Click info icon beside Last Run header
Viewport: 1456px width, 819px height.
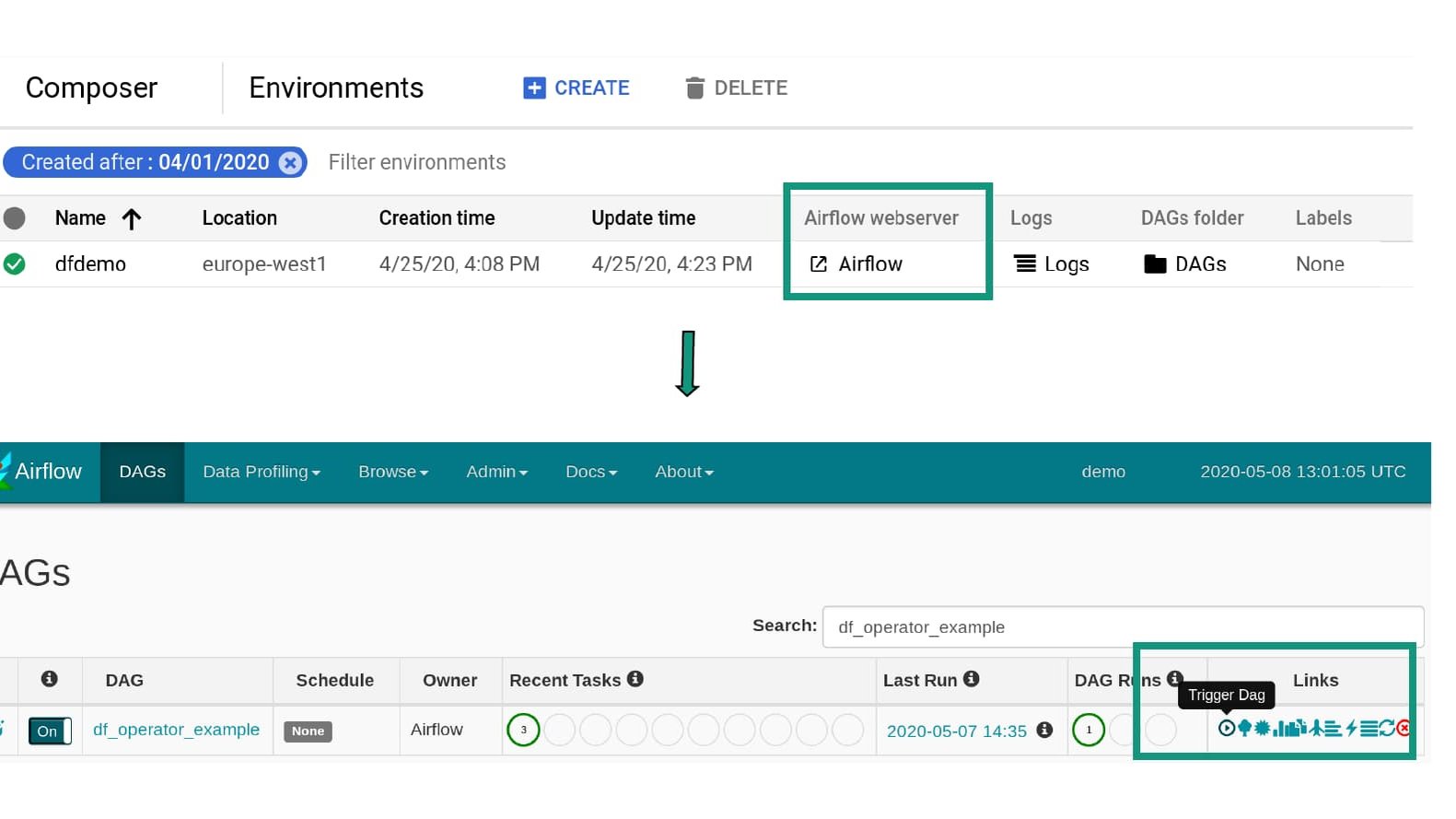coord(972,679)
